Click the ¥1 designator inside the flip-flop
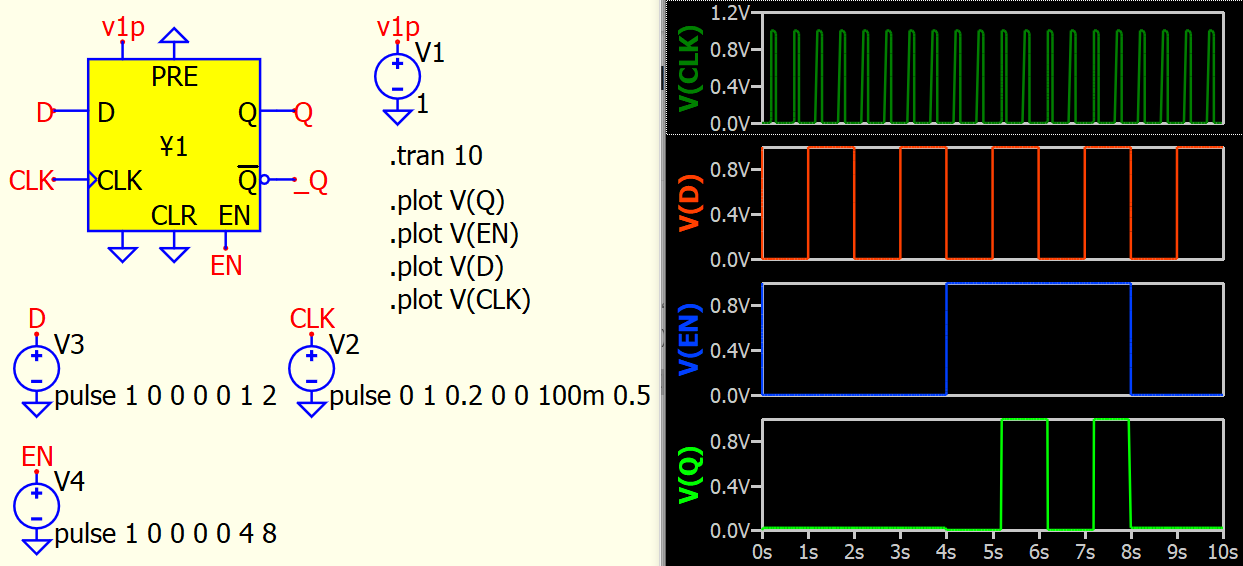Viewport: 1243px width, 566px height. [x=174, y=148]
